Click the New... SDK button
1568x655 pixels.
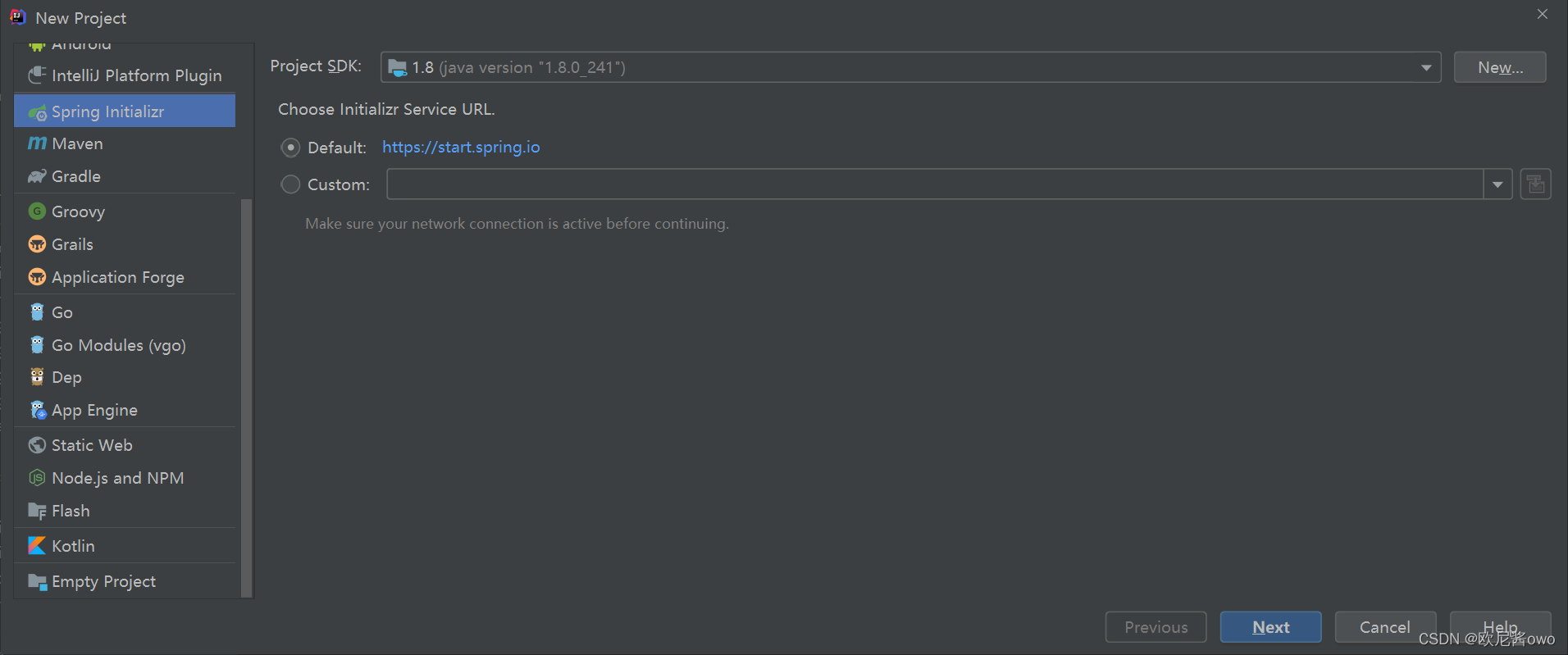click(1500, 67)
